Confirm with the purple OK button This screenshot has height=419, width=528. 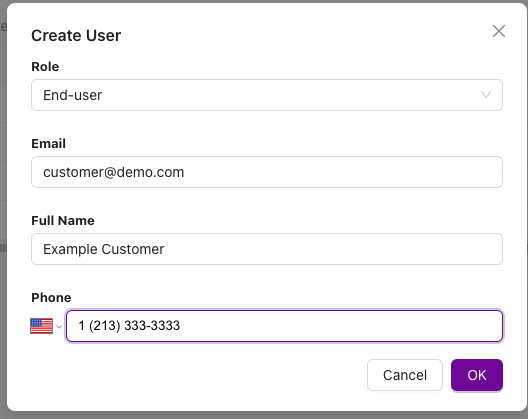(477, 375)
